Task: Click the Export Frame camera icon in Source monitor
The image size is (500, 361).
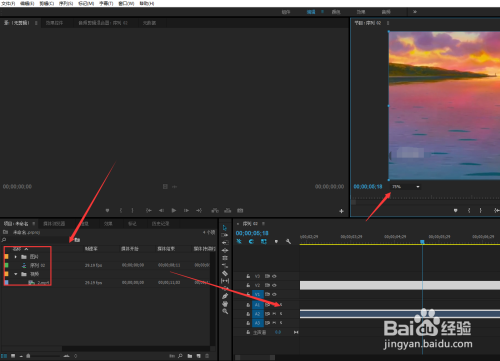Action: [240, 210]
